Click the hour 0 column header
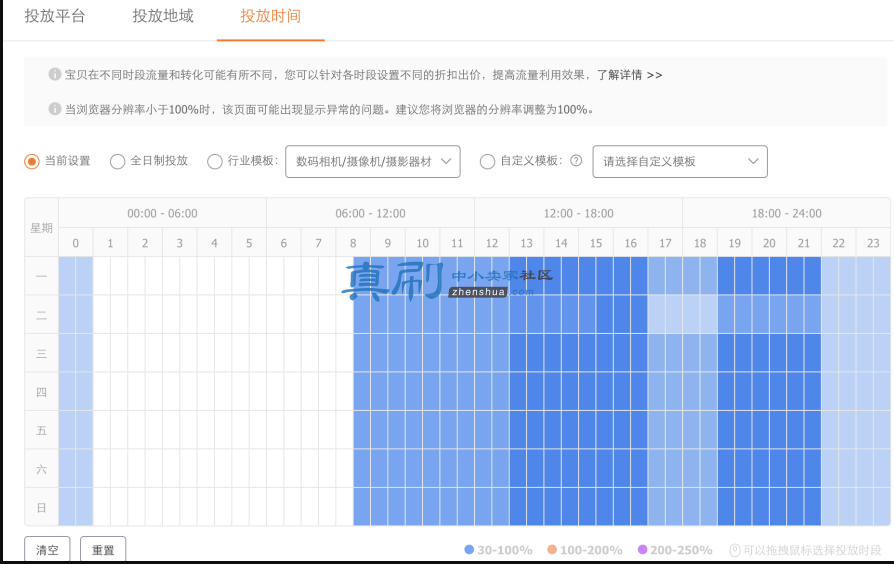Screen dimensions: 894x564 tap(76, 243)
